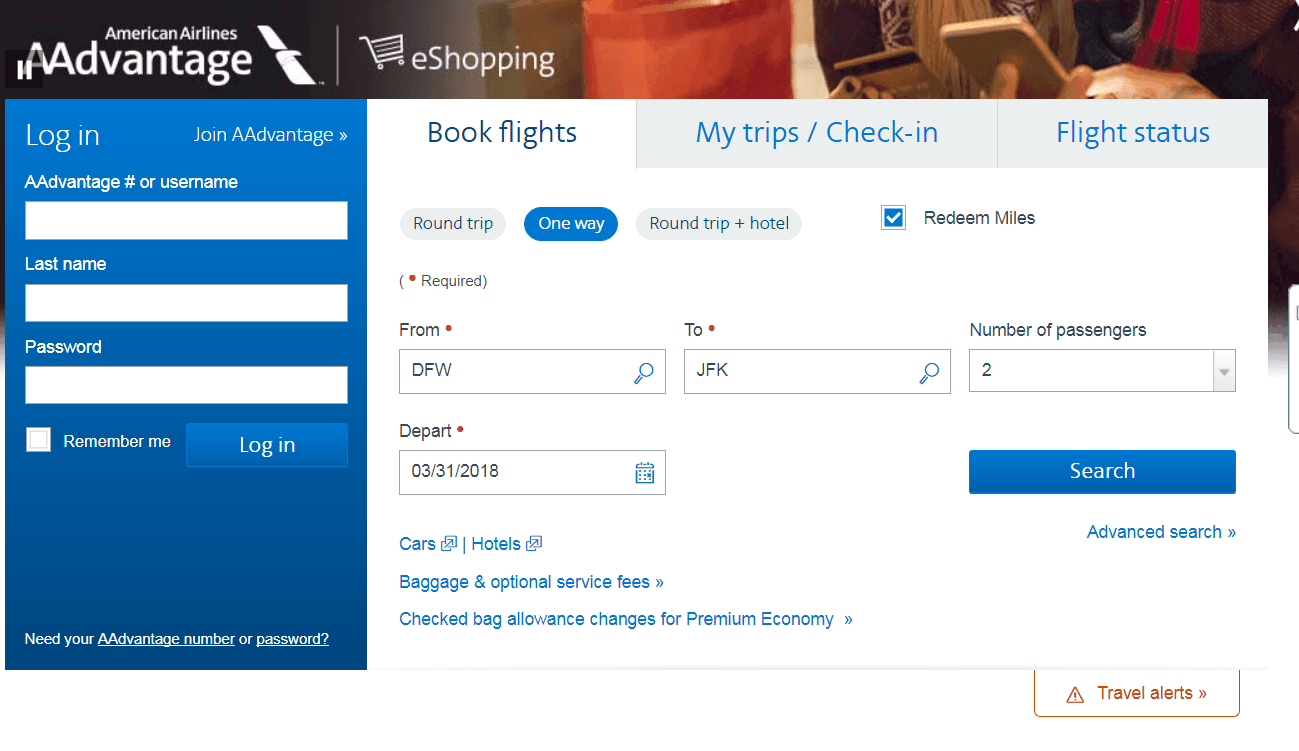
Task: Click the Search button
Action: coord(1101,471)
